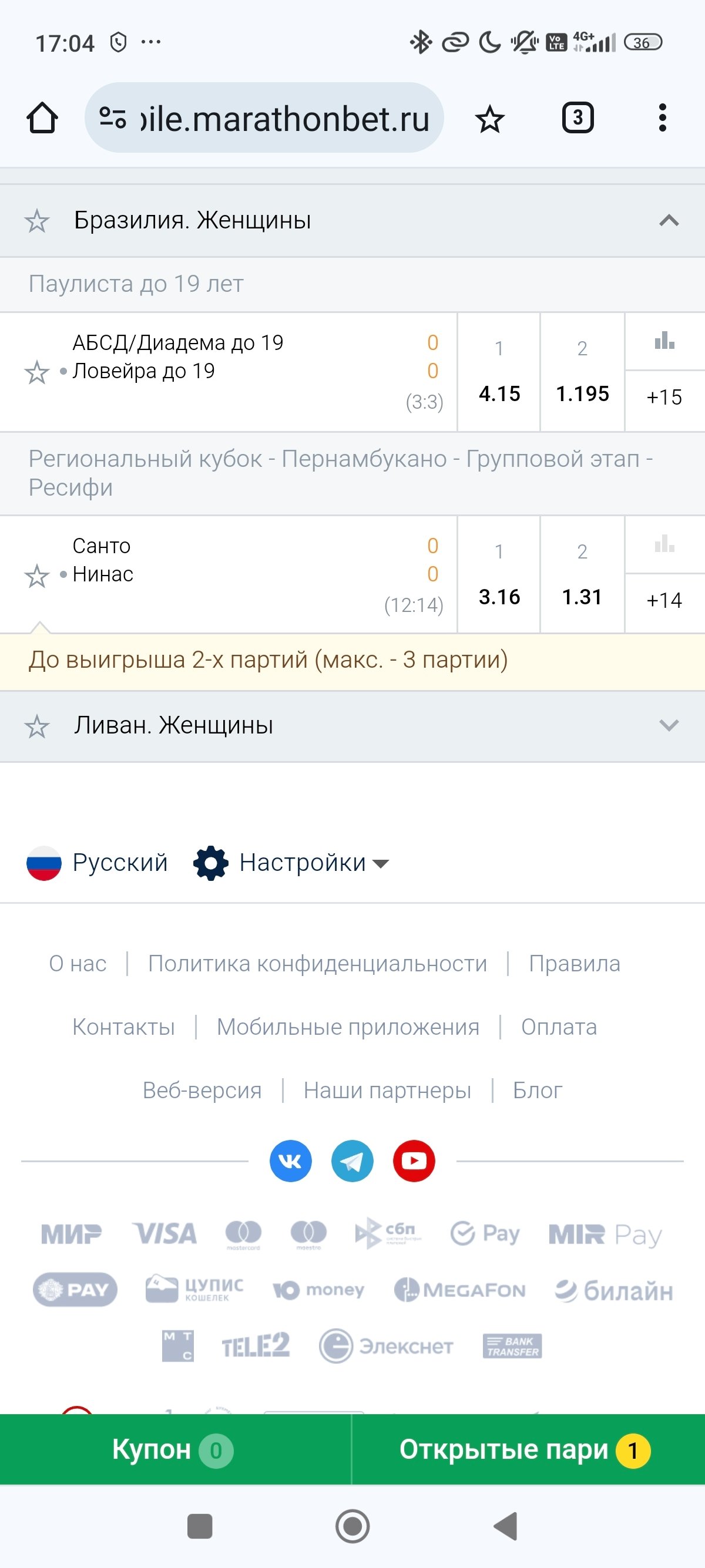Open browser three-dot menu
Screen dimensions: 705x1568
click(662, 118)
